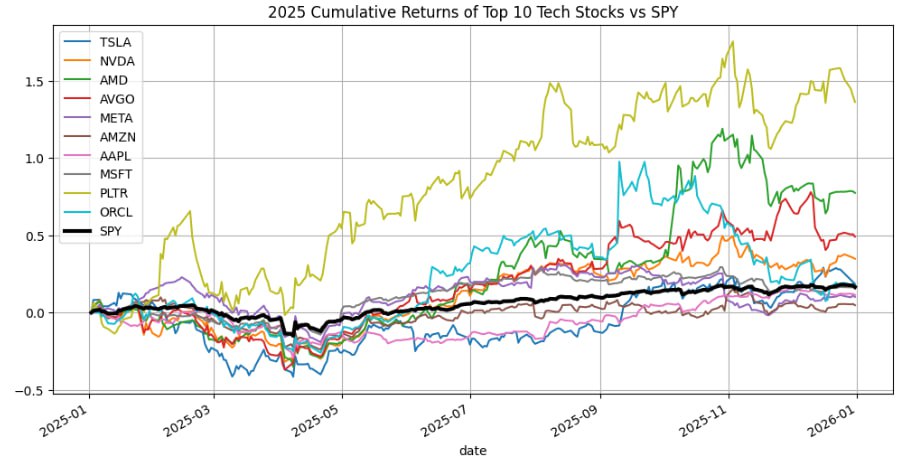
Task: Click the black SPY line swatch in legend
Action: click(79, 236)
